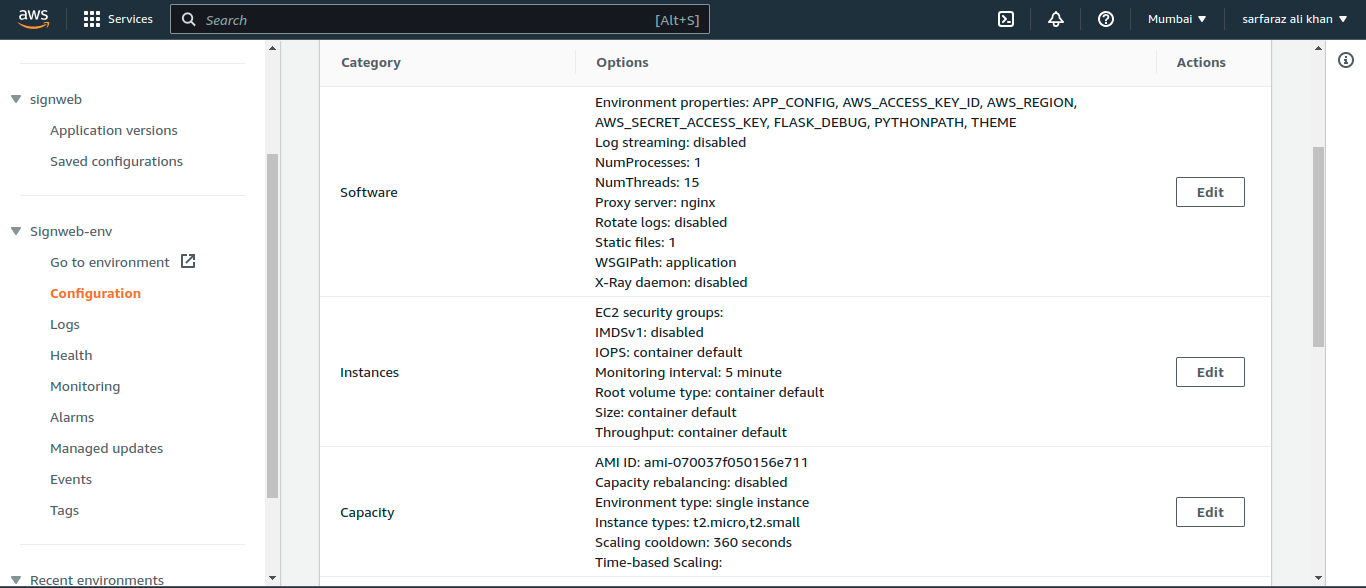
Task: Click the AWS home logo
Action: (x=33, y=18)
